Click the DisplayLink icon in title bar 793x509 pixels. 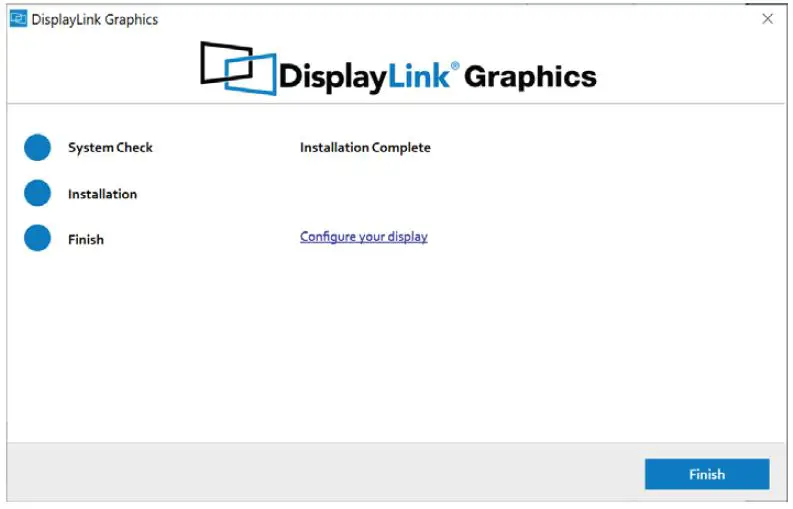pyautogui.click(x=19, y=19)
